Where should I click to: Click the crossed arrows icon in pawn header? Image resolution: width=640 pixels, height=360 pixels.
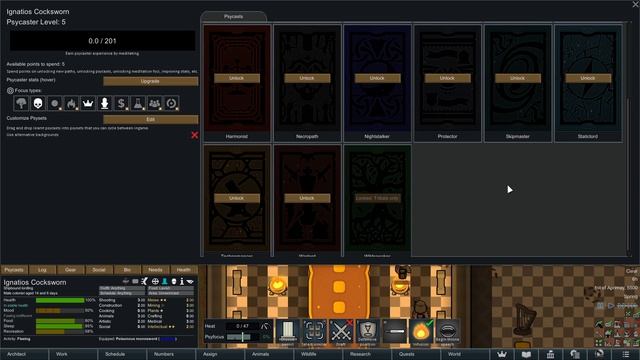click(x=144, y=281)
